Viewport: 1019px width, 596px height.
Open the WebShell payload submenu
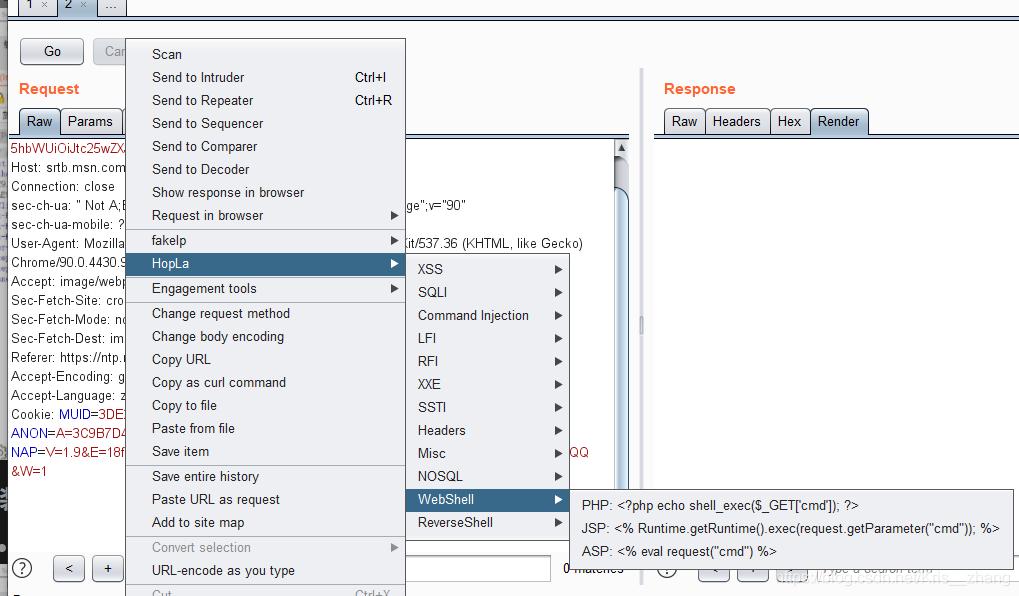[x=487, y=500]
